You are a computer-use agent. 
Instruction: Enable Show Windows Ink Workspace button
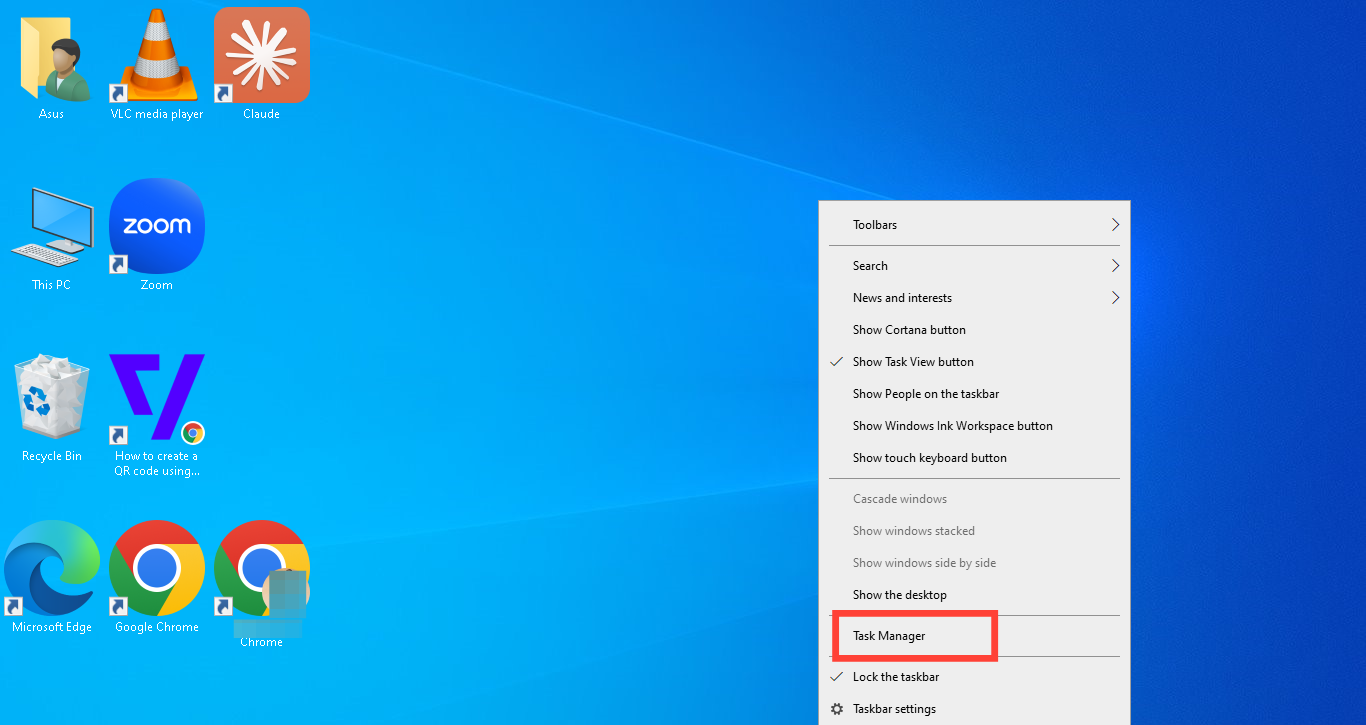point(975,426)
